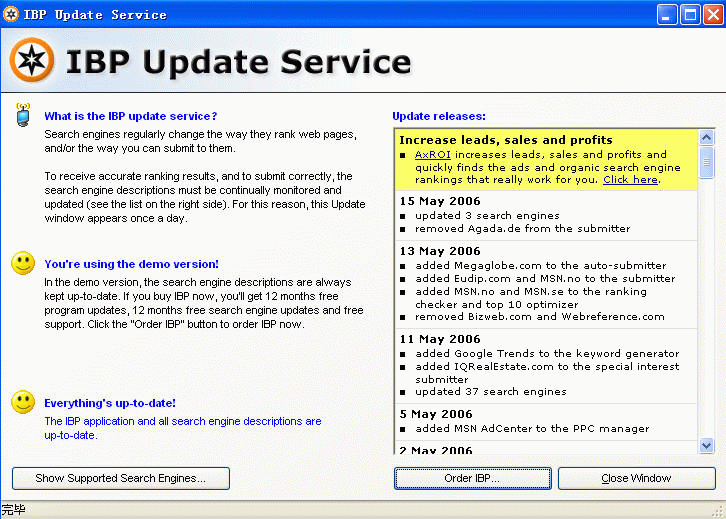Maximize the IBP Update Service window
This screenshot has height=519, width=726.
coord(690,15)
